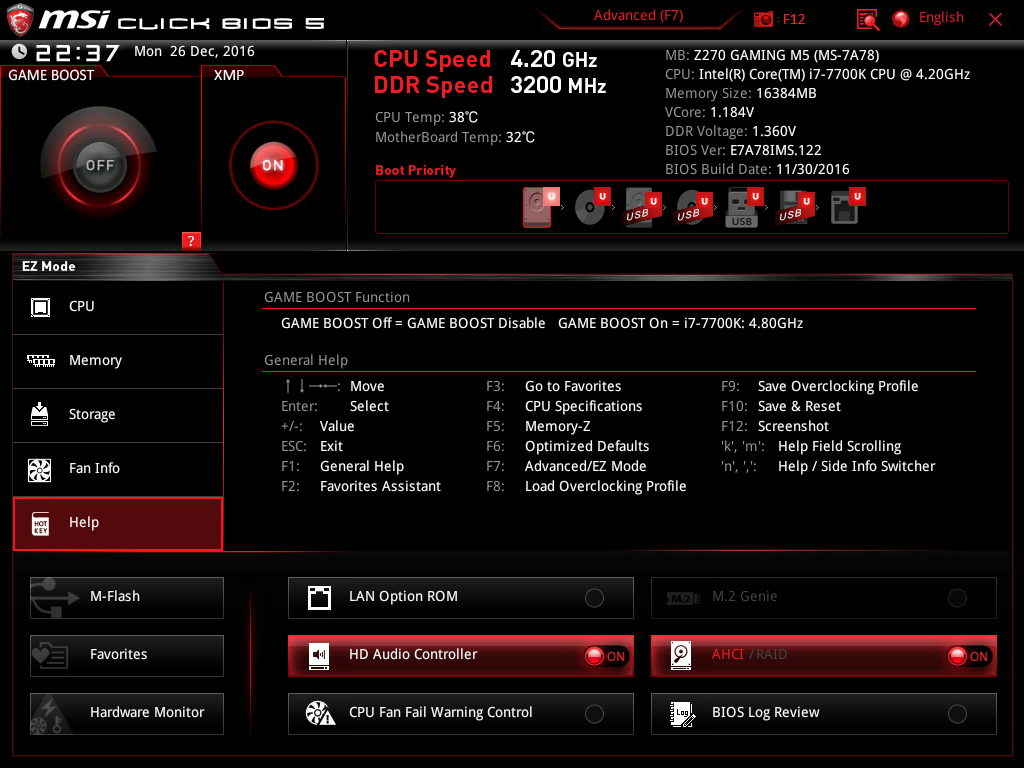Image resolution: width=1024 pixels, height=768 pixels.
Task: Open the M-Flash utility
Action: pos(127,598)
